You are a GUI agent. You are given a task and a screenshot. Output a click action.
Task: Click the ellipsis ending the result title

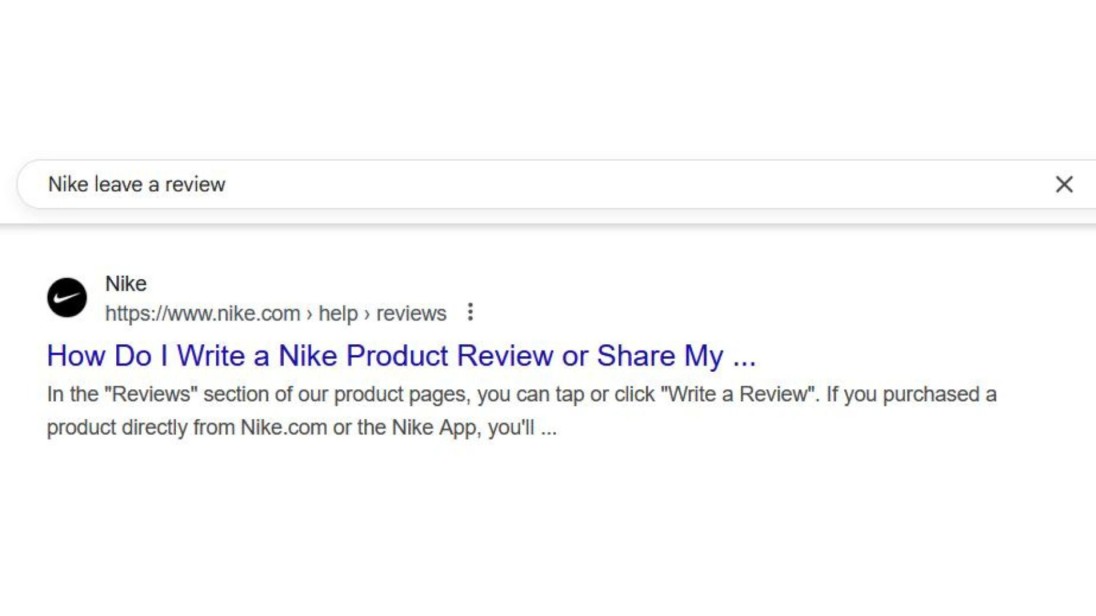click(743, 358)
